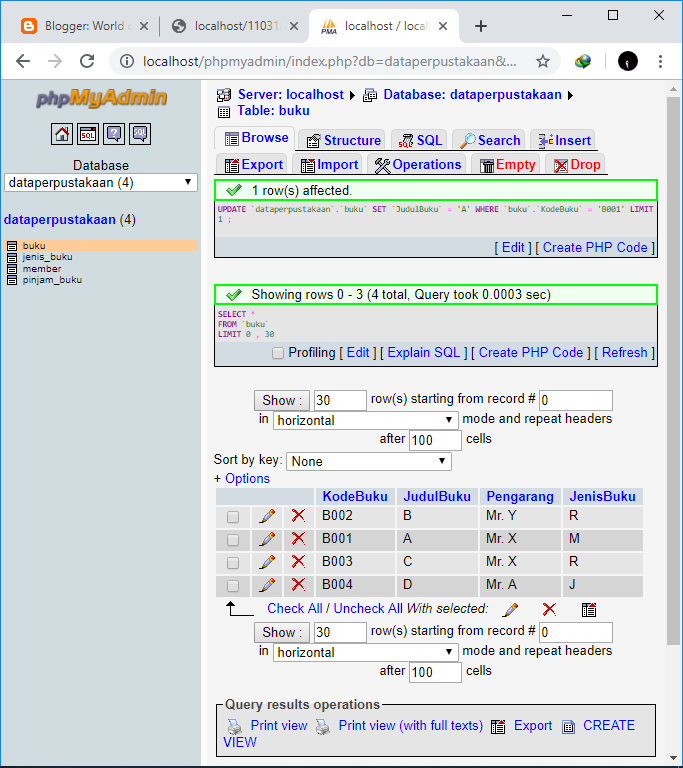The width and height of the screenshot is (683, 768).
Task: Switch to the Browse tab
Action: click(256, 138)
